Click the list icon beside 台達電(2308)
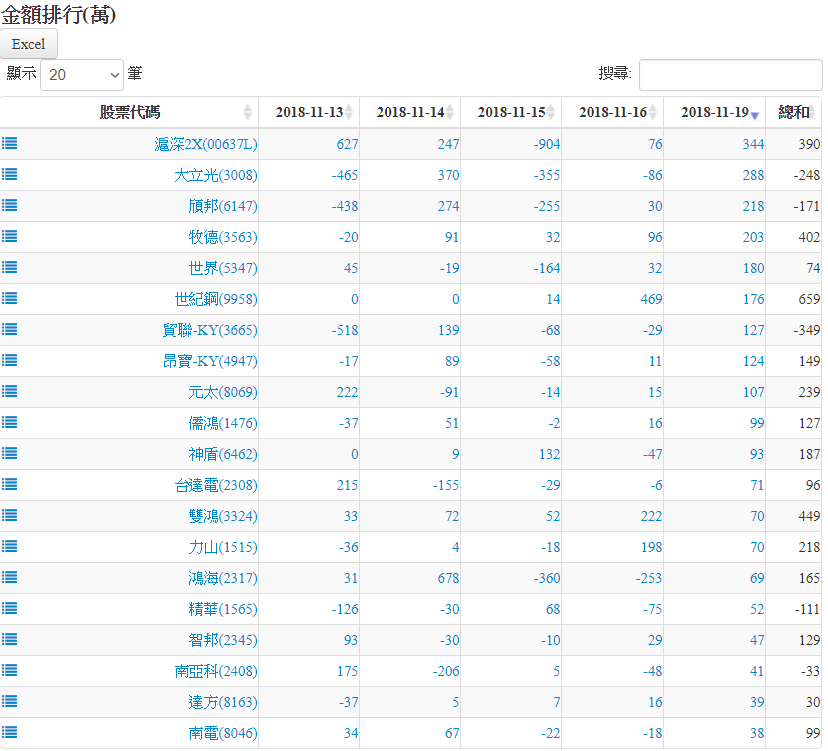 point(9,485)
